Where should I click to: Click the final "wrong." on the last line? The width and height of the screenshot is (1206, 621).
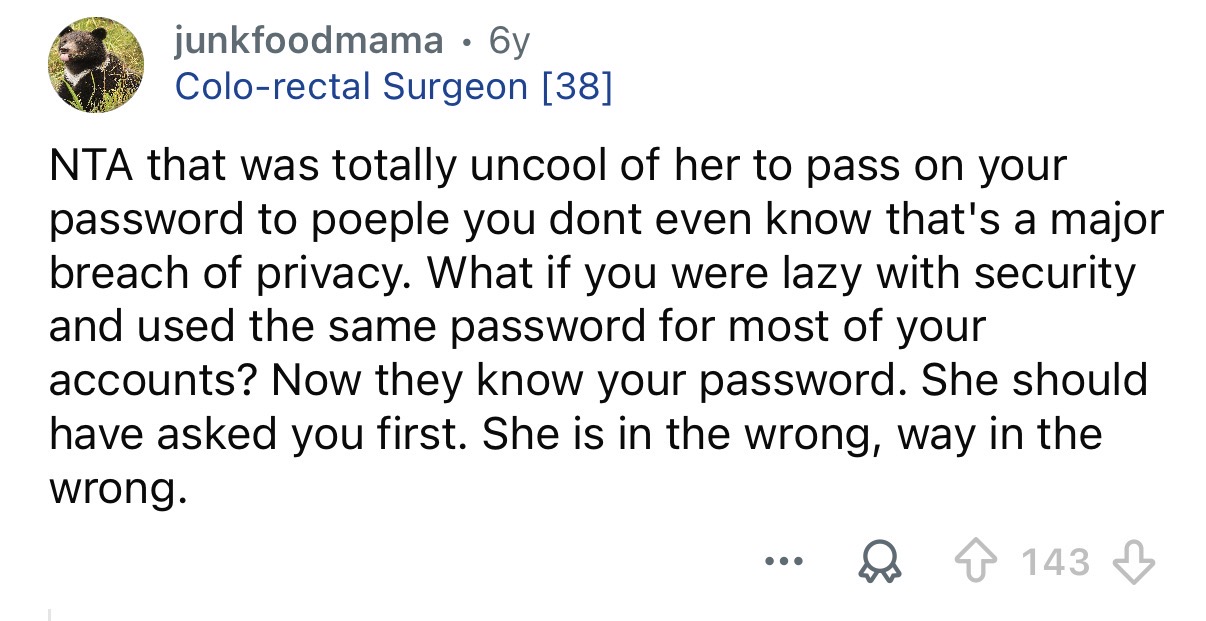(x=118, y=488)
